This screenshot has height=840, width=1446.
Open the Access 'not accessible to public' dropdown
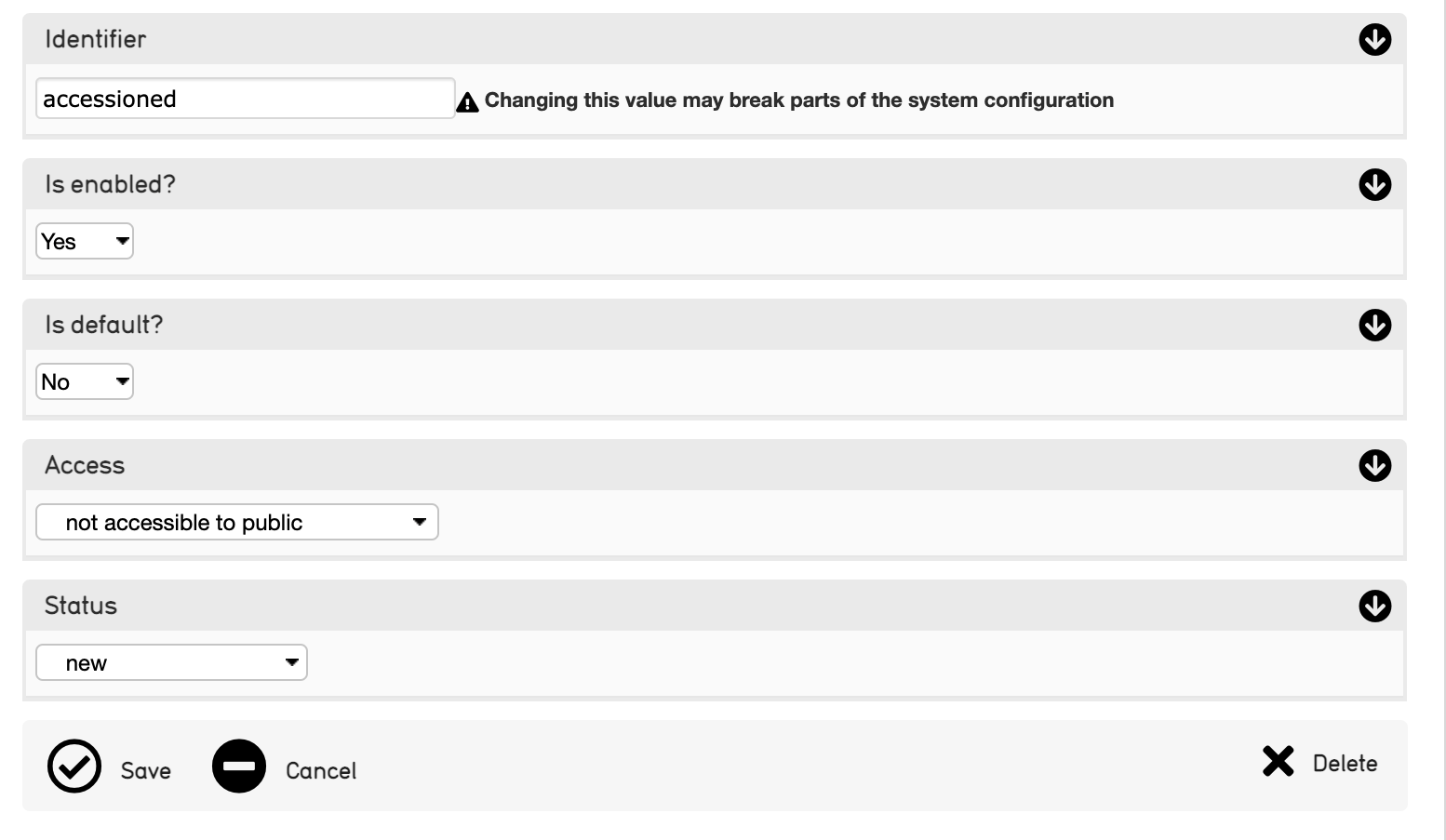pyautogui.click(x=237, y=523)
